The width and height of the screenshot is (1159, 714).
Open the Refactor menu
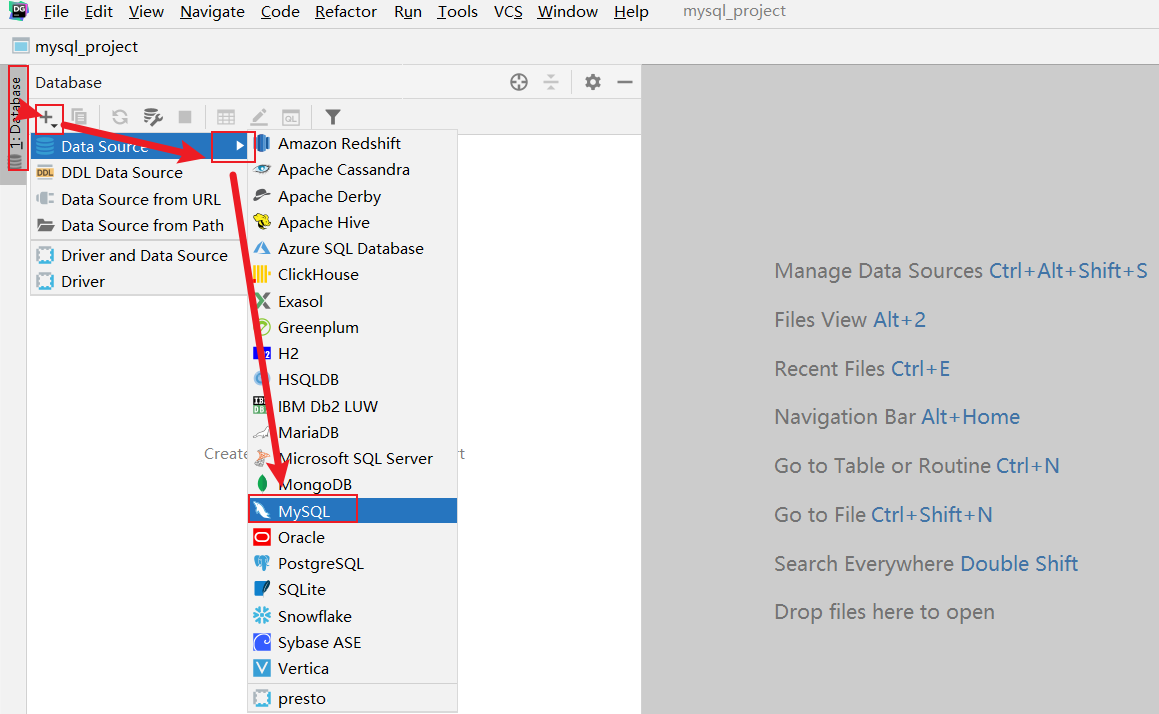tap(345, 12)
